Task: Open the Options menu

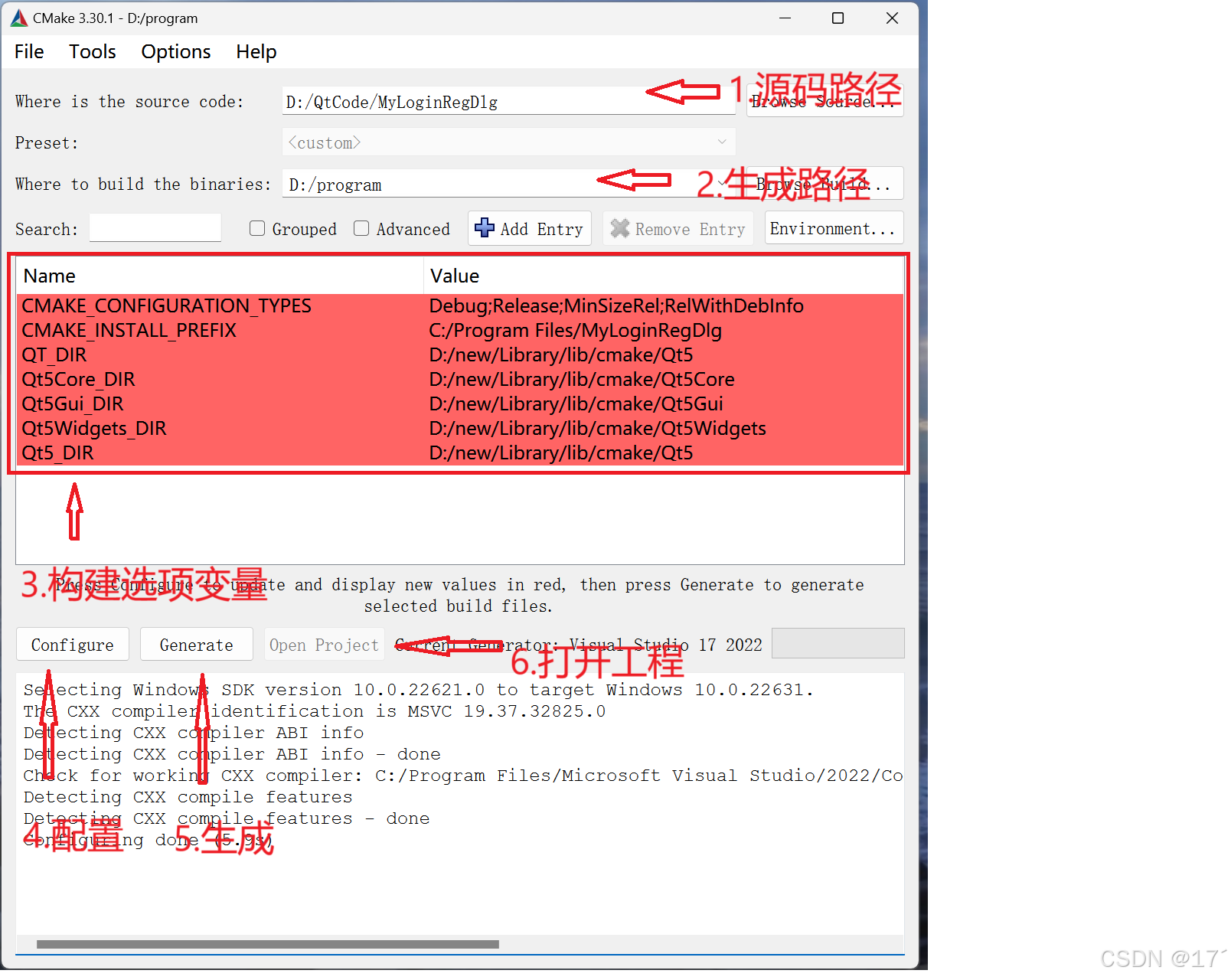Action: pos(176,51)
